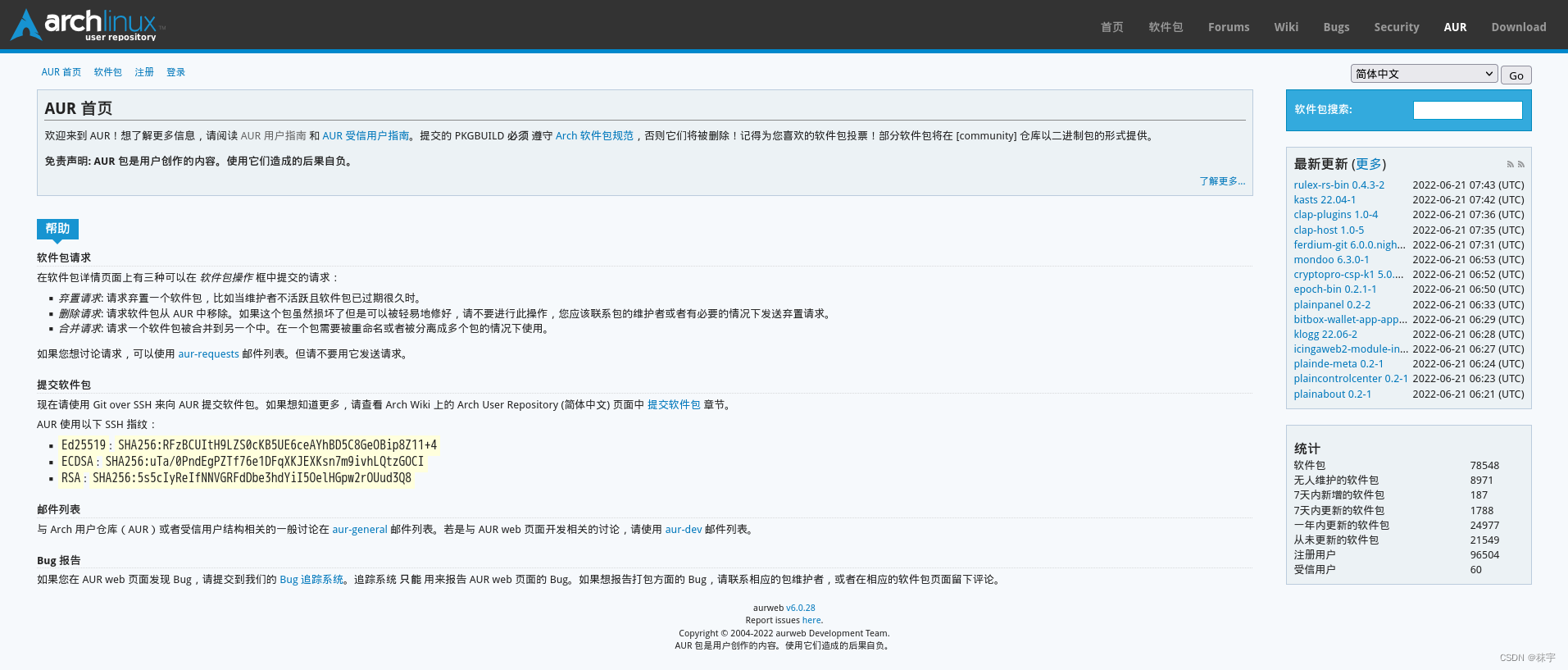
Task: Focus the 软件包搜索 search input field
Action: (x=1467, y=110)
